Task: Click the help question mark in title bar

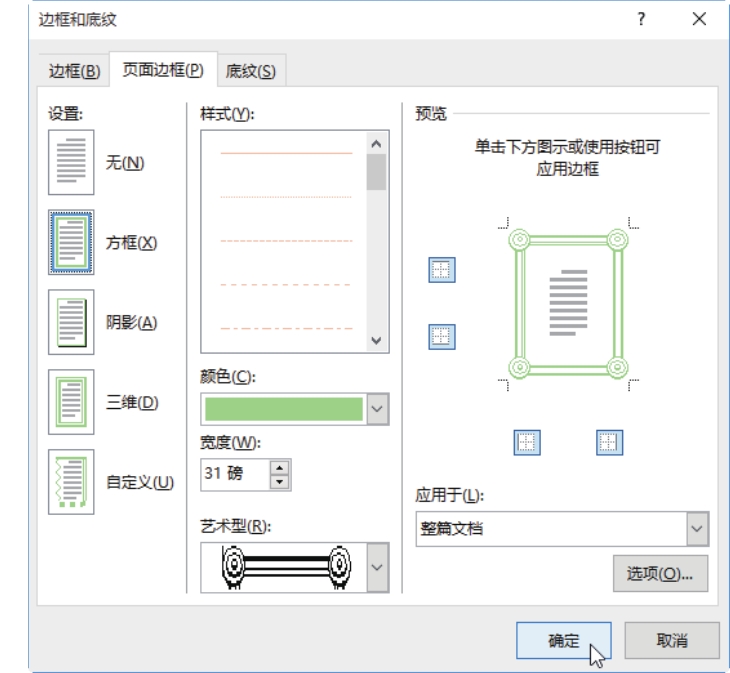Action: [x=642, y=19]
